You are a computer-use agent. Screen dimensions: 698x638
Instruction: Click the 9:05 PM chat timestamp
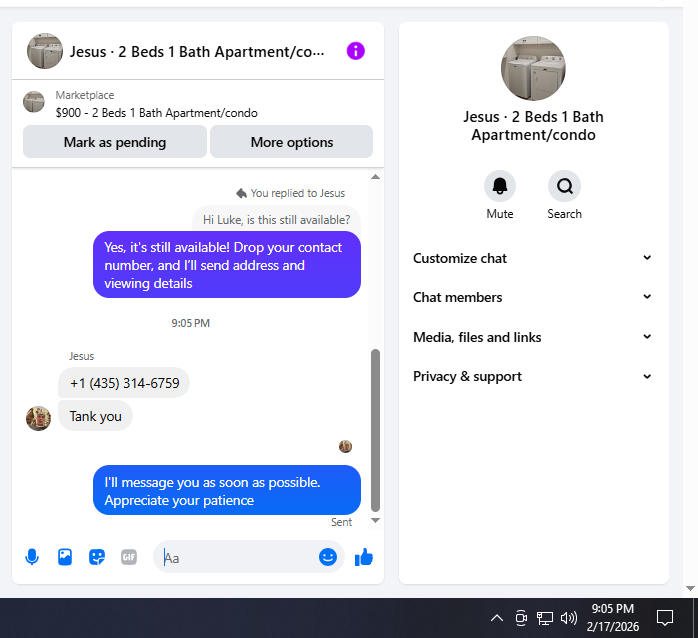tap(191, 323)
